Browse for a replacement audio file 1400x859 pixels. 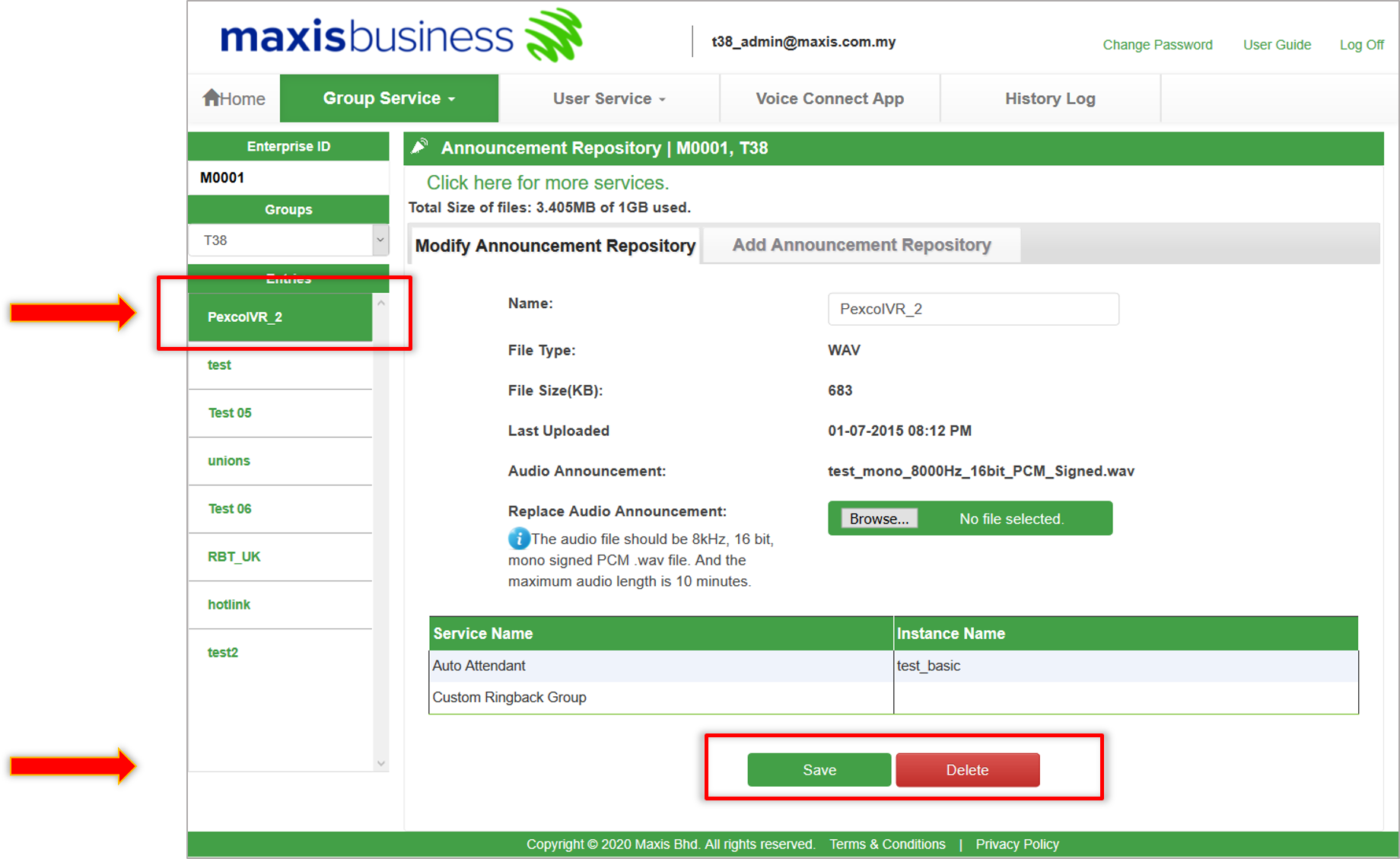pos(879,518)
